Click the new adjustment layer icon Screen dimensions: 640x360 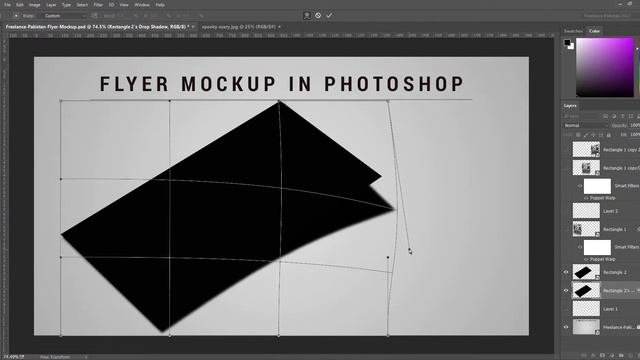click(611, 356)
